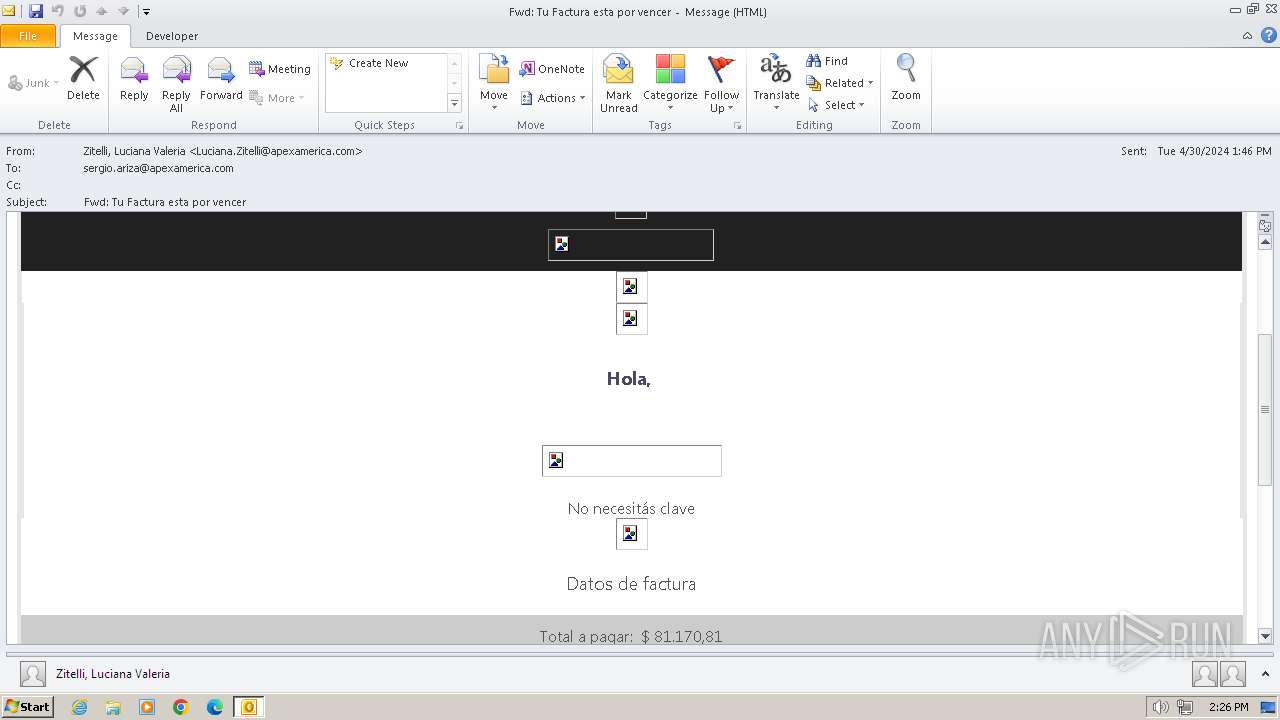Click the Datos de factura heading
Screen dimensions: 1280x720
[631, 584]
